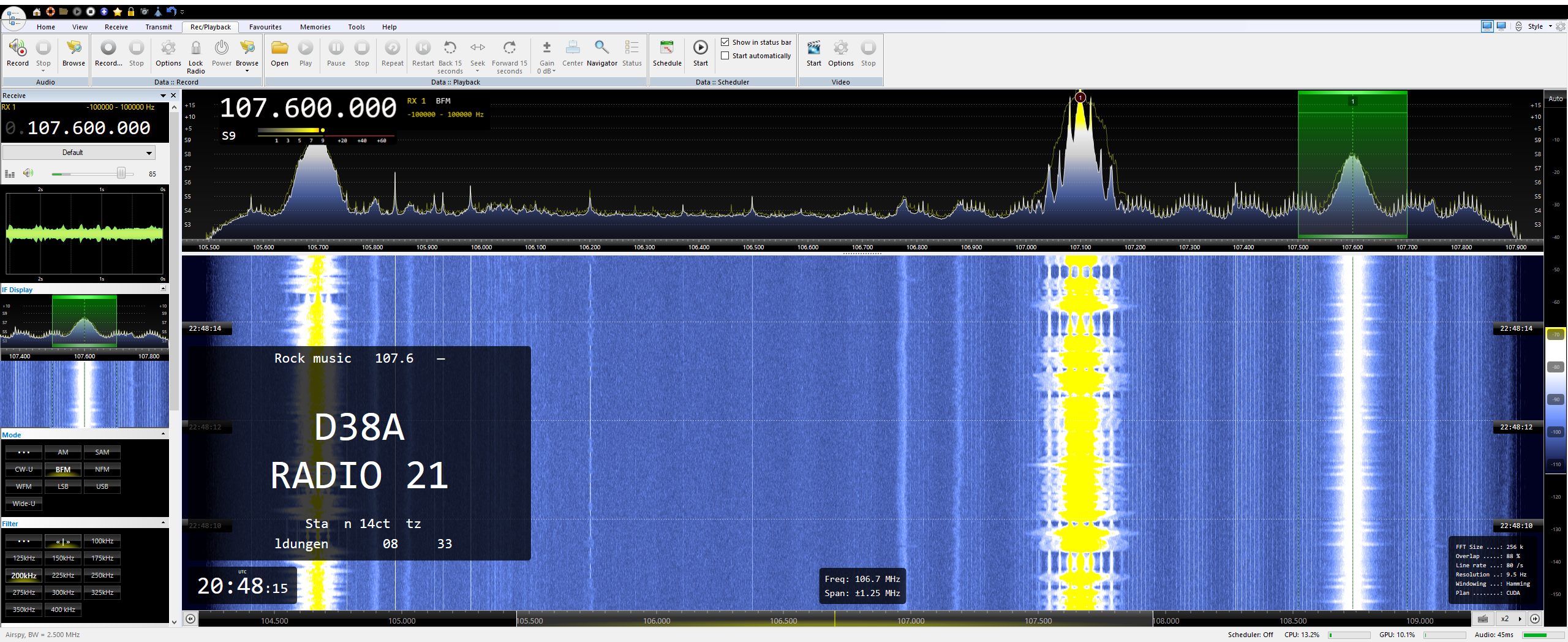Open the Transmit ribbon tab
The height and width of the screenshot is (642, 1568).
(x=159, y=27)
